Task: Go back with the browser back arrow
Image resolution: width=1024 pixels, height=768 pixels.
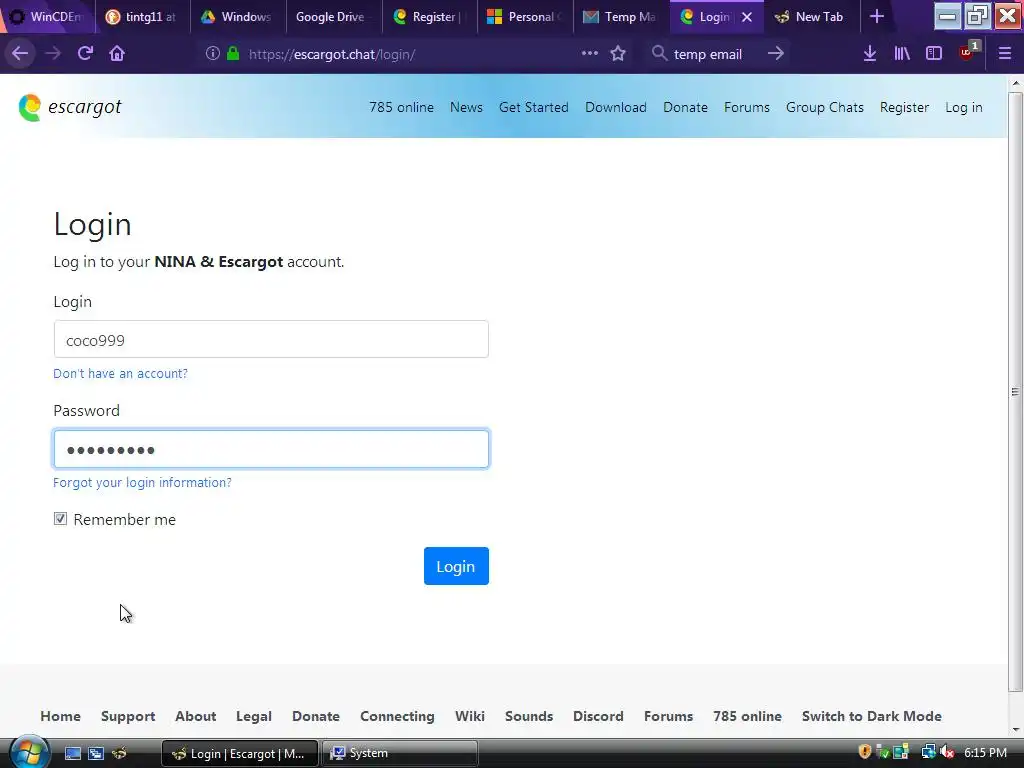Action: (20, 54)
